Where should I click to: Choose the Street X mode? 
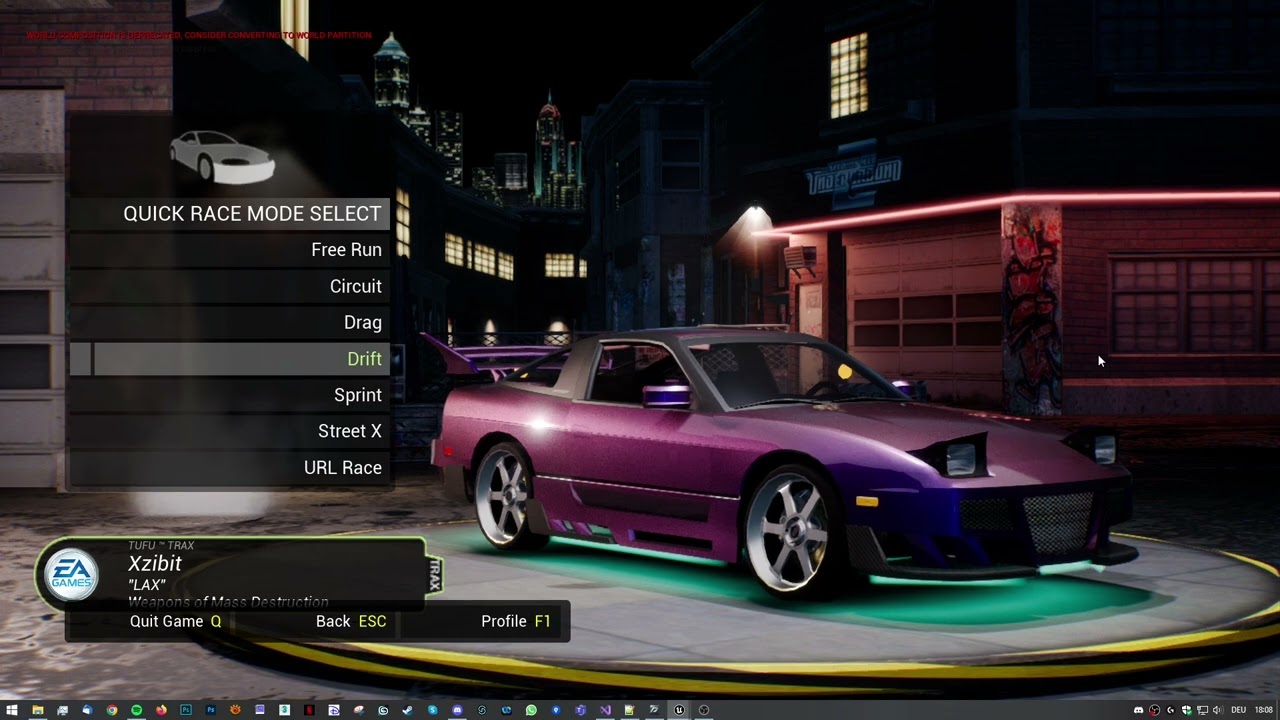[349, 431]
